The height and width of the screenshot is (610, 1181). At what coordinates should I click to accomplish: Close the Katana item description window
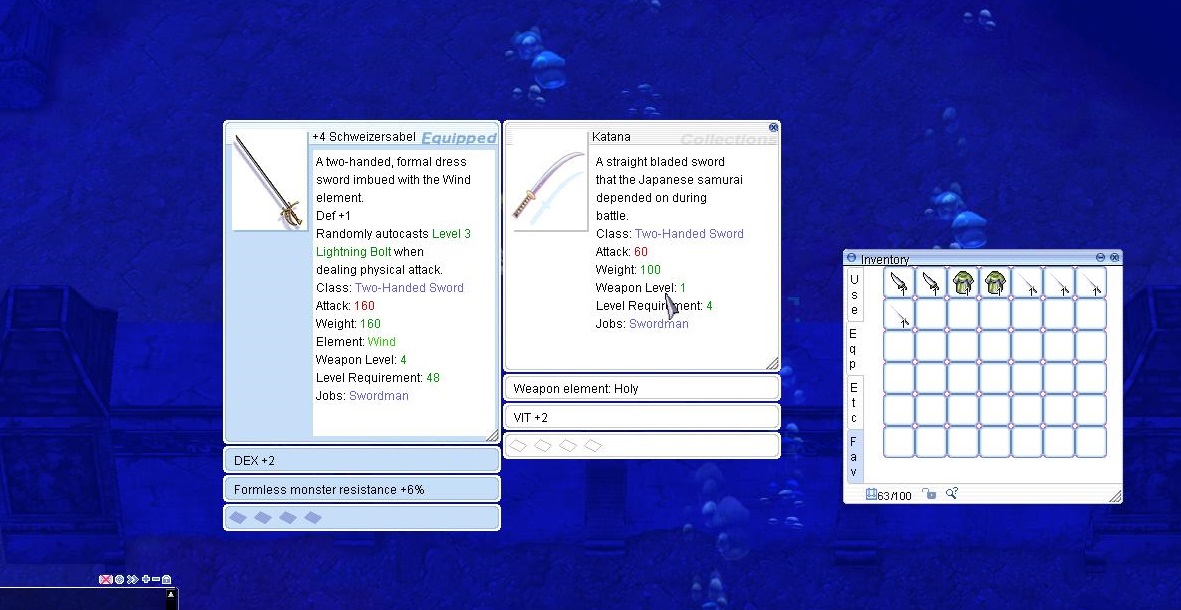(773, 128)
